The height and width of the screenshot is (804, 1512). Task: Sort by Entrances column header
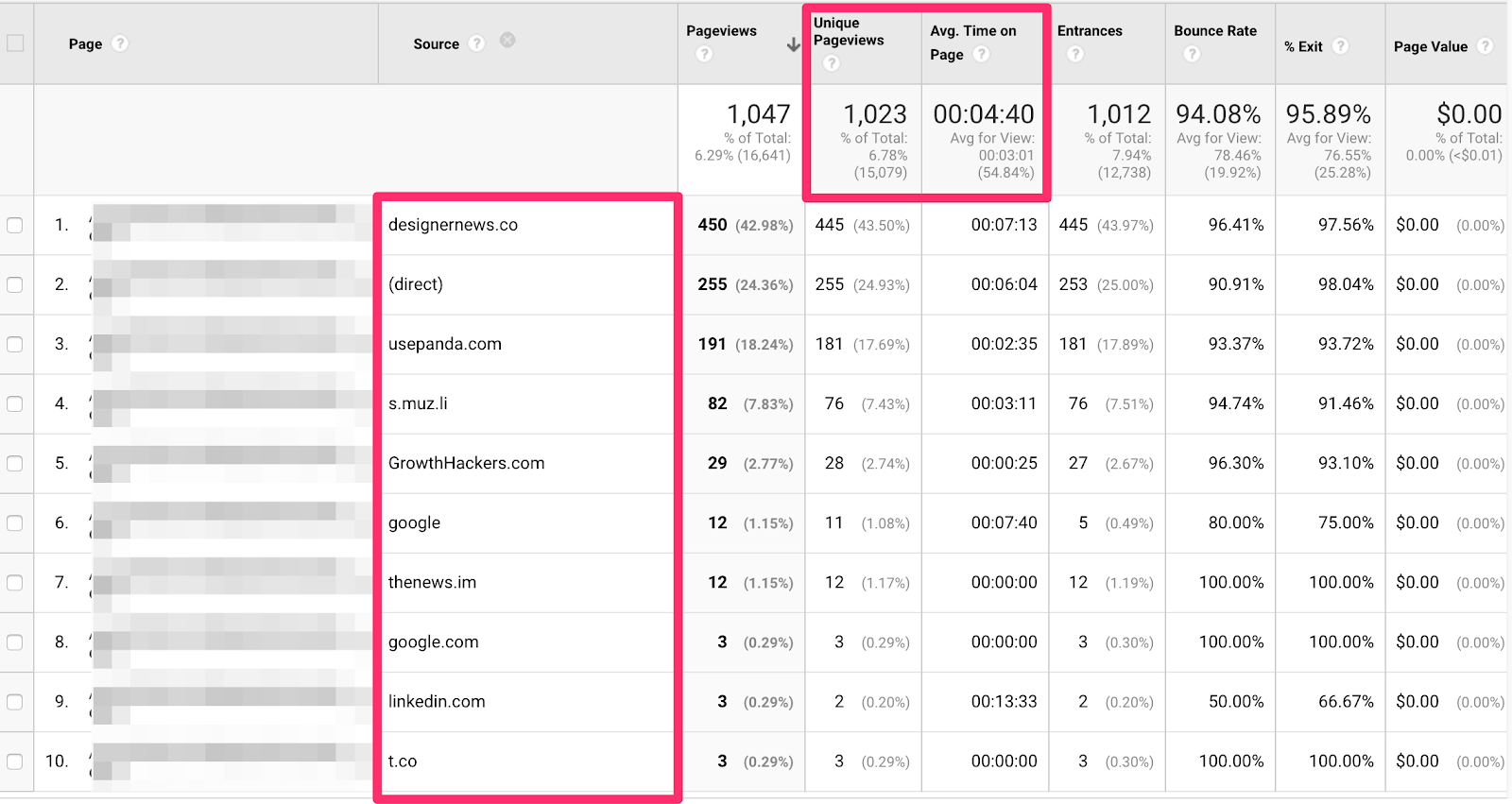point(1090,31)
